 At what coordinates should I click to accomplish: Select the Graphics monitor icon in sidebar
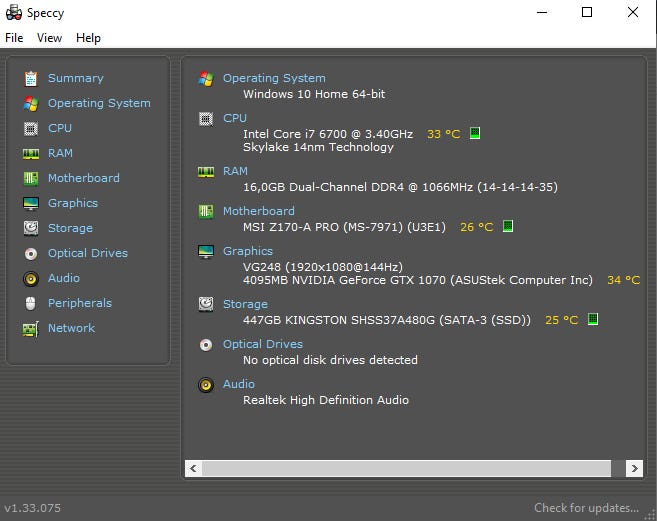click(x=30, y=203)
